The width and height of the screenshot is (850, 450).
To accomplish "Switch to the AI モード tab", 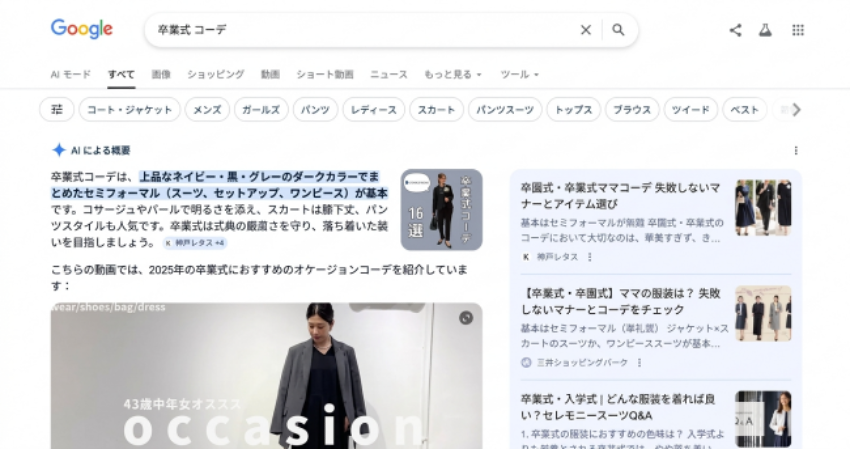I will pyautogui.click(x=70, y=74).
